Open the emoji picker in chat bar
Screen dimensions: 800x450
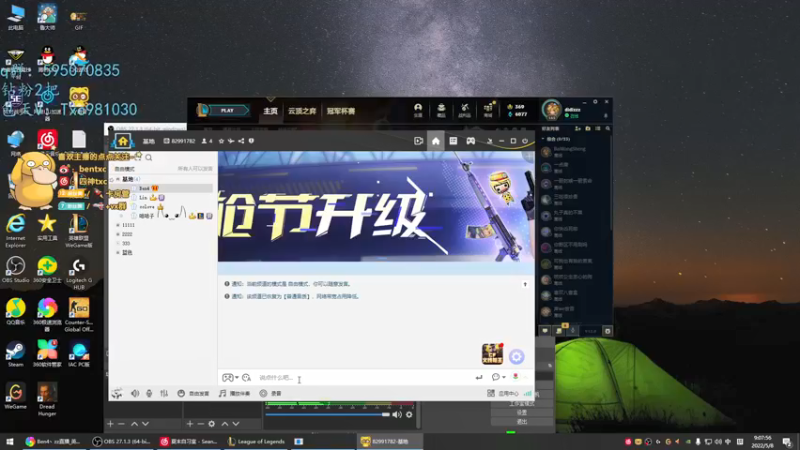[246, 378]
